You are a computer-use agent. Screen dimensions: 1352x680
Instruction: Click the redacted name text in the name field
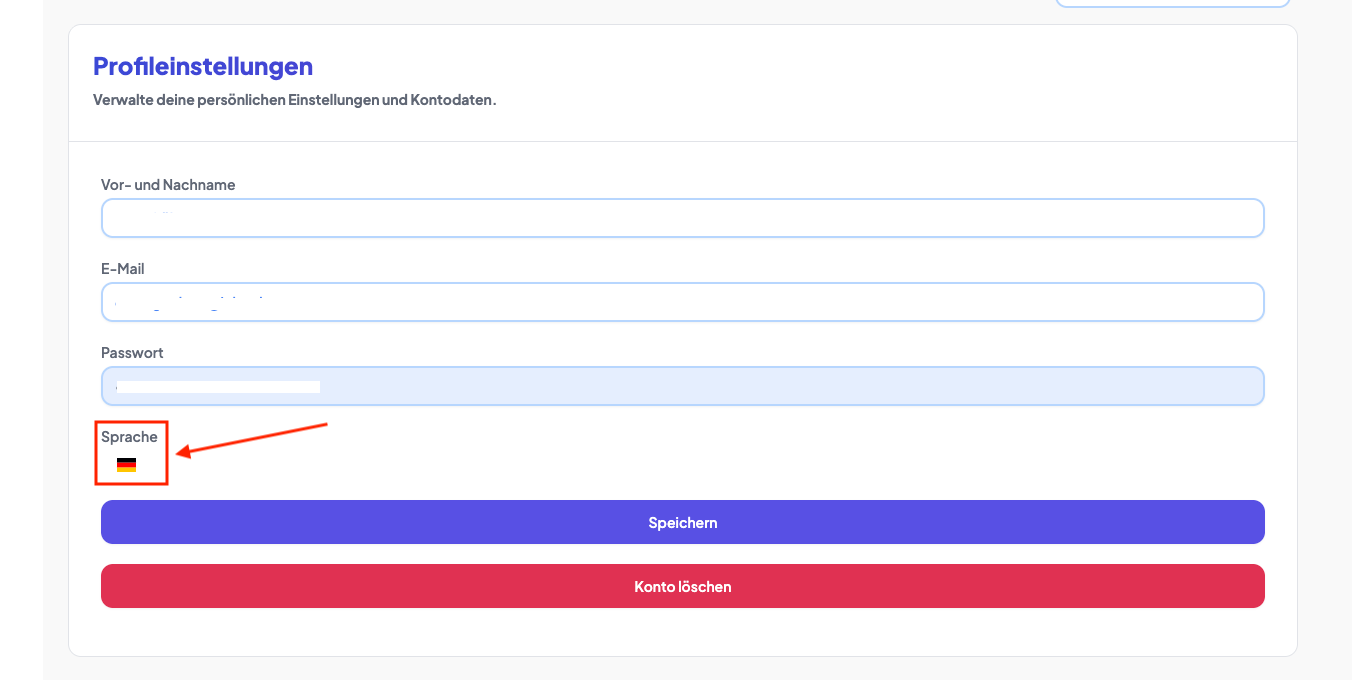pyautogui.click(x=144, y=213)
